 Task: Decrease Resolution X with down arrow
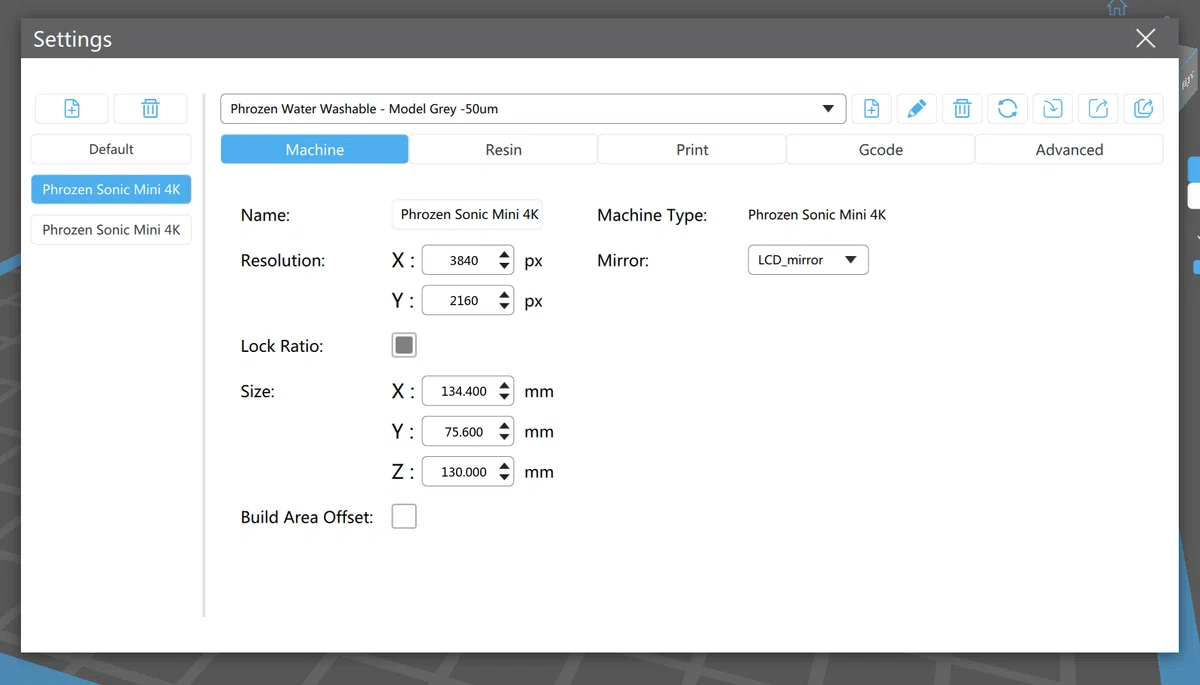coord(505,267)
